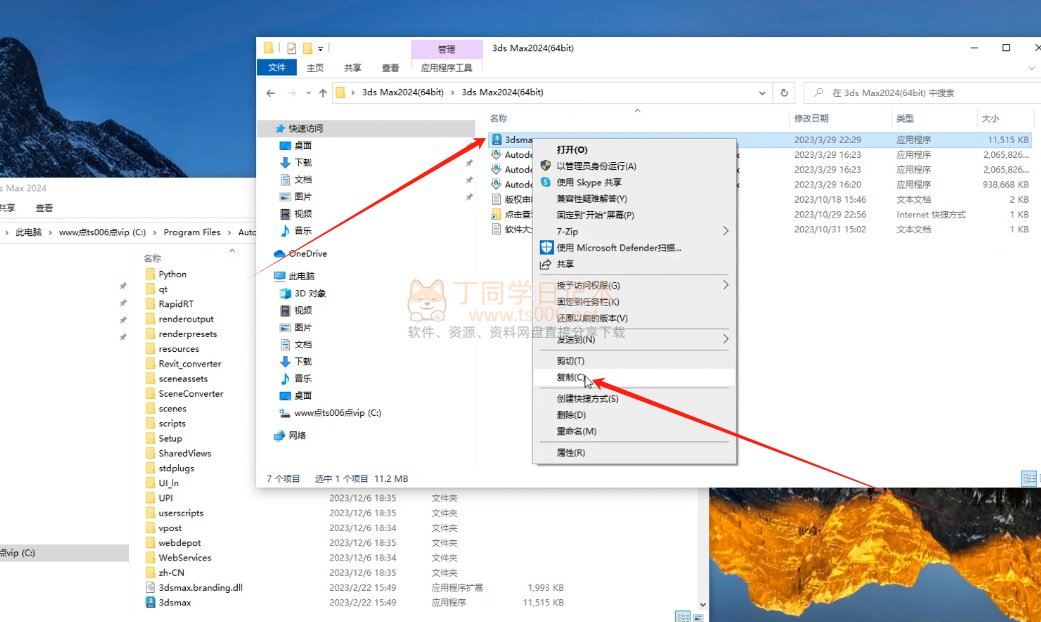This screenshot has width=1041, height=622.
Task: Select 3dsmax application in back window
Action: pos(175,603)
